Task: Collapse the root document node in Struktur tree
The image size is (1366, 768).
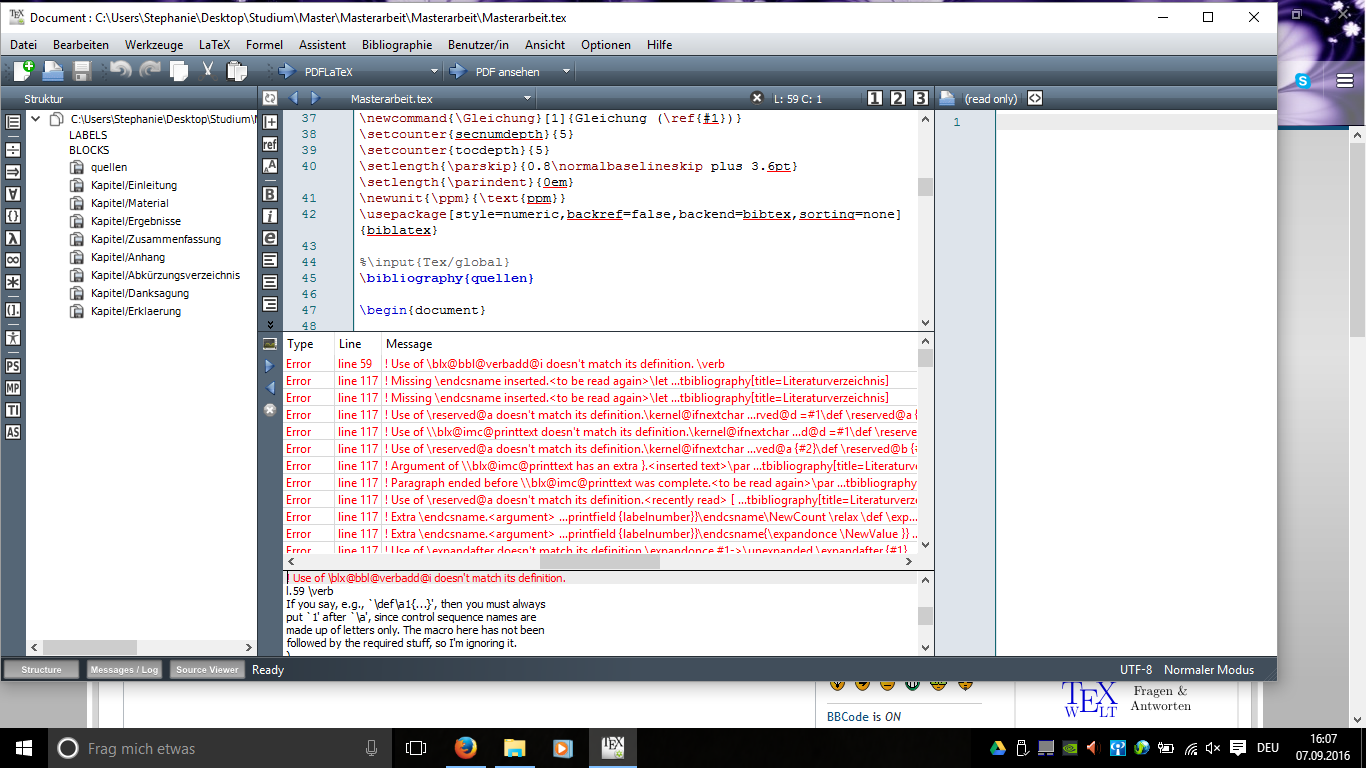Action: [x=36, y=119]
